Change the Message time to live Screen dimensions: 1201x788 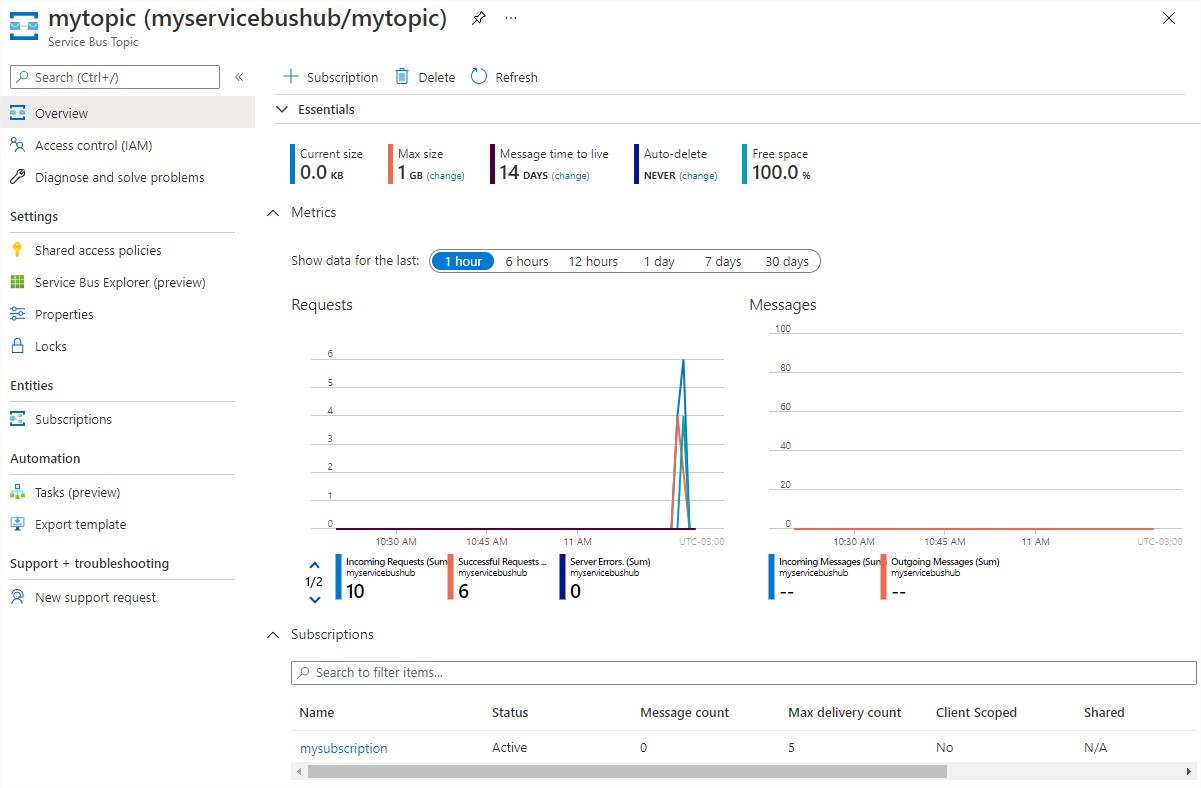point(570,176)
